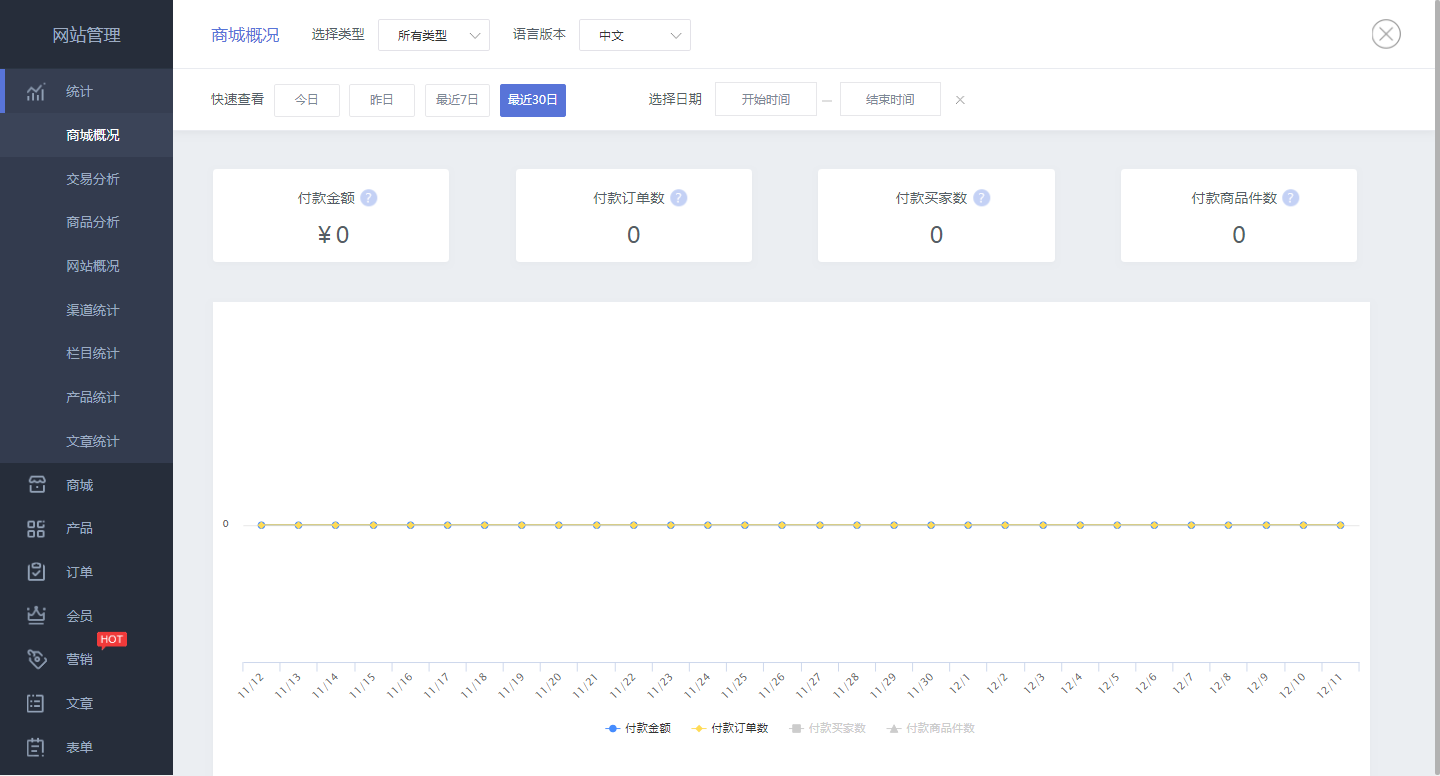This screenshot has width=1440, height=776.
Task: Click the 订单 clipboard icon in the sidebar
Action: (36, 572)
